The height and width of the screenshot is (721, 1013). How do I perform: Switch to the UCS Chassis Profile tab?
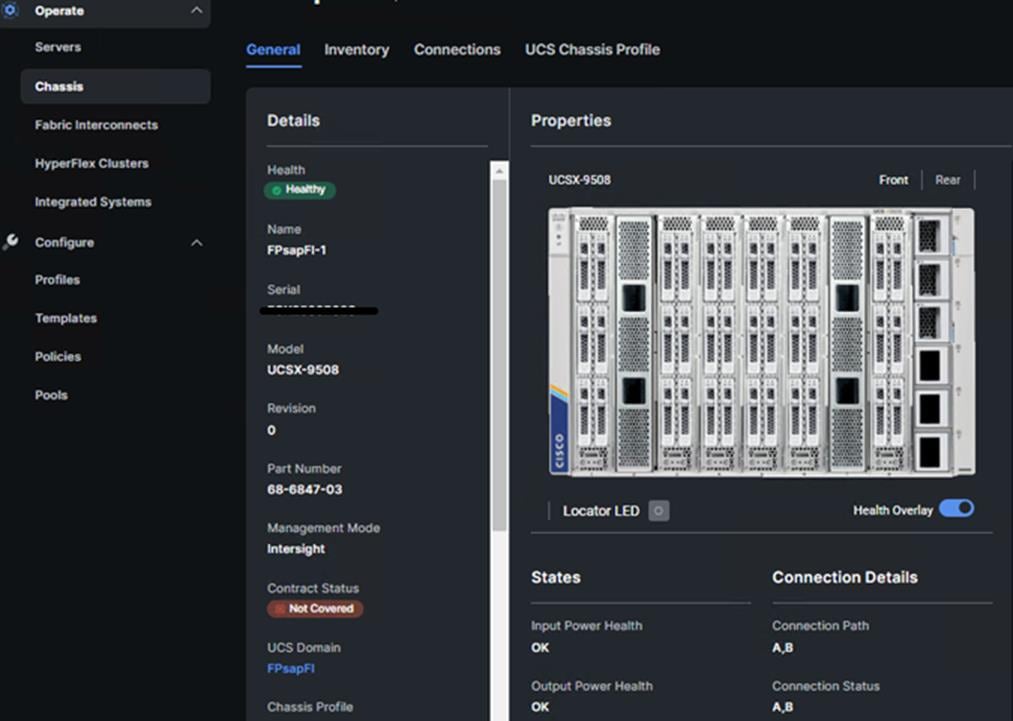pos(592,50)
